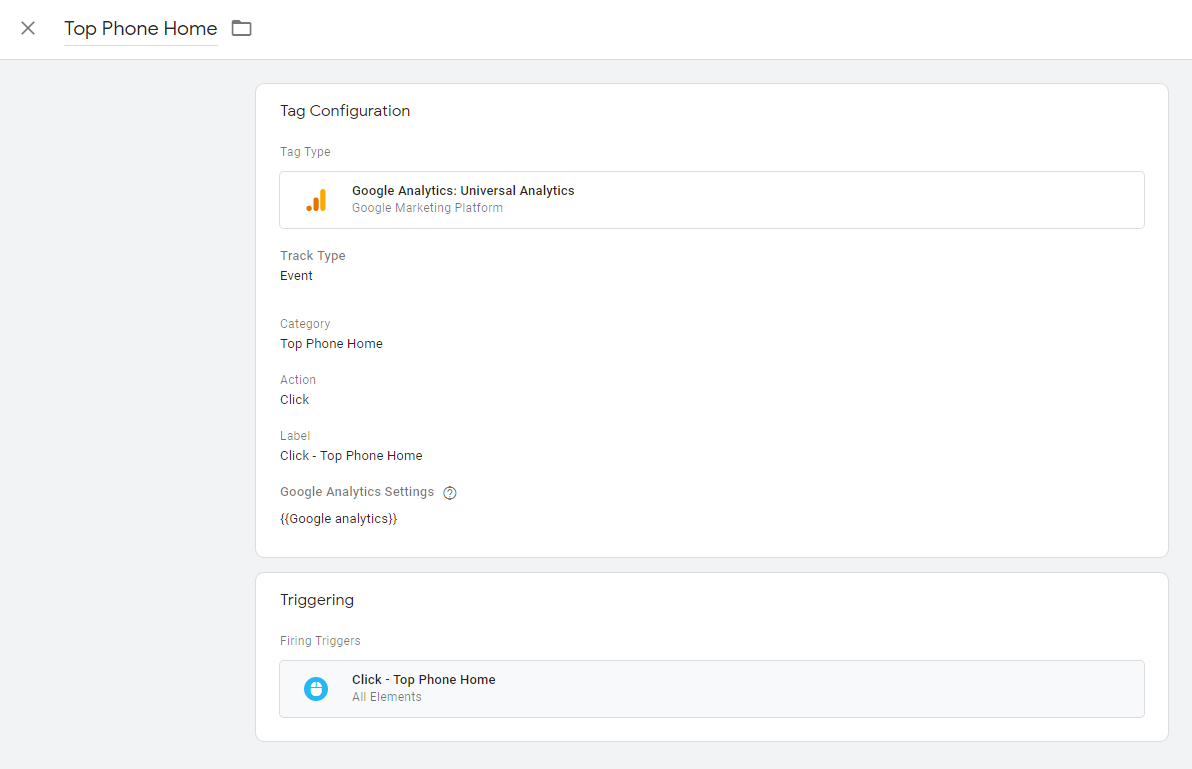Image resolution: width=1192 pixels, height=769 pixels.
Task: Click the Google Analytics bar-chart icon
Action: (316, 200)
